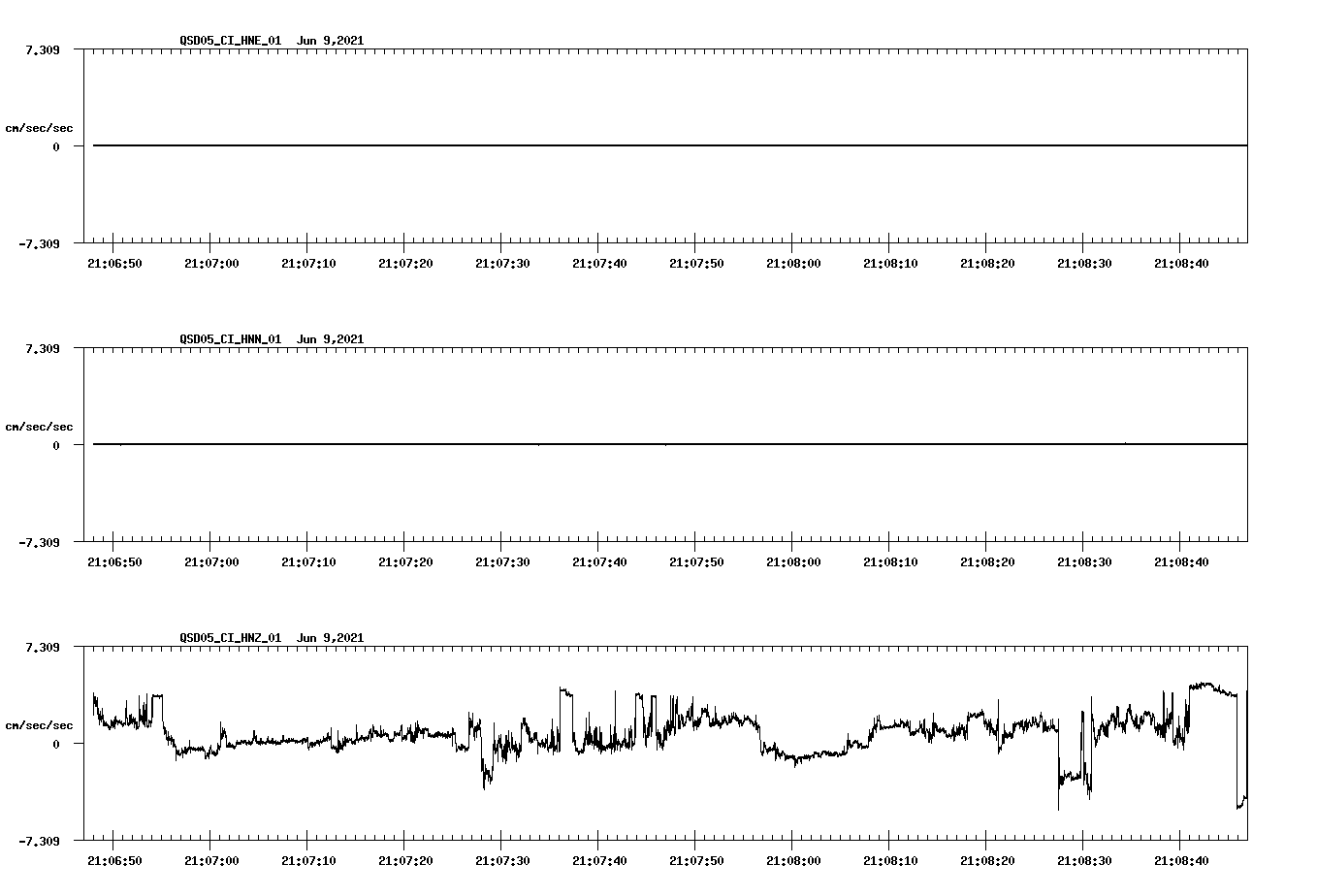Click the flat HNN trace line

pos(670,444)
